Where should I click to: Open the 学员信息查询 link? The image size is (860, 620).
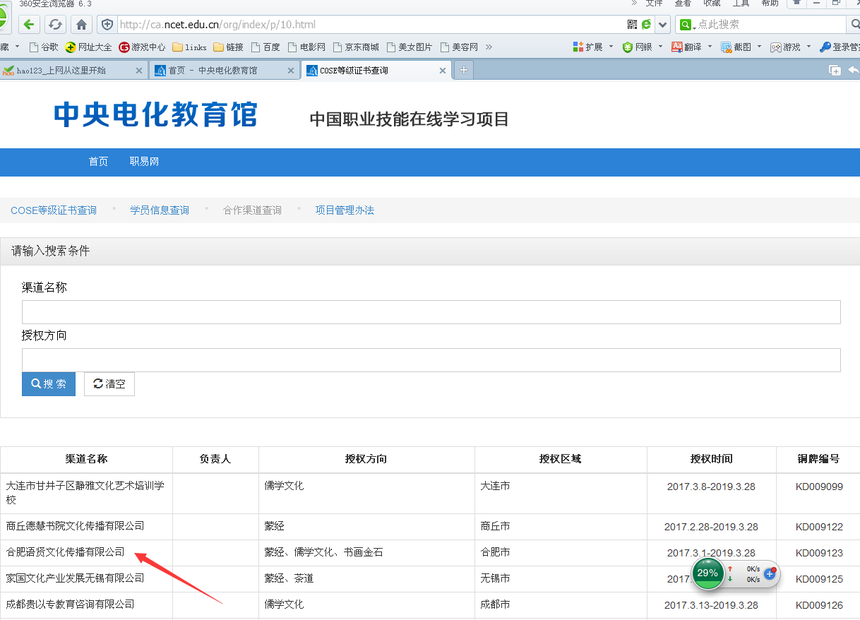pyautogui.click(x=160, y=210)
